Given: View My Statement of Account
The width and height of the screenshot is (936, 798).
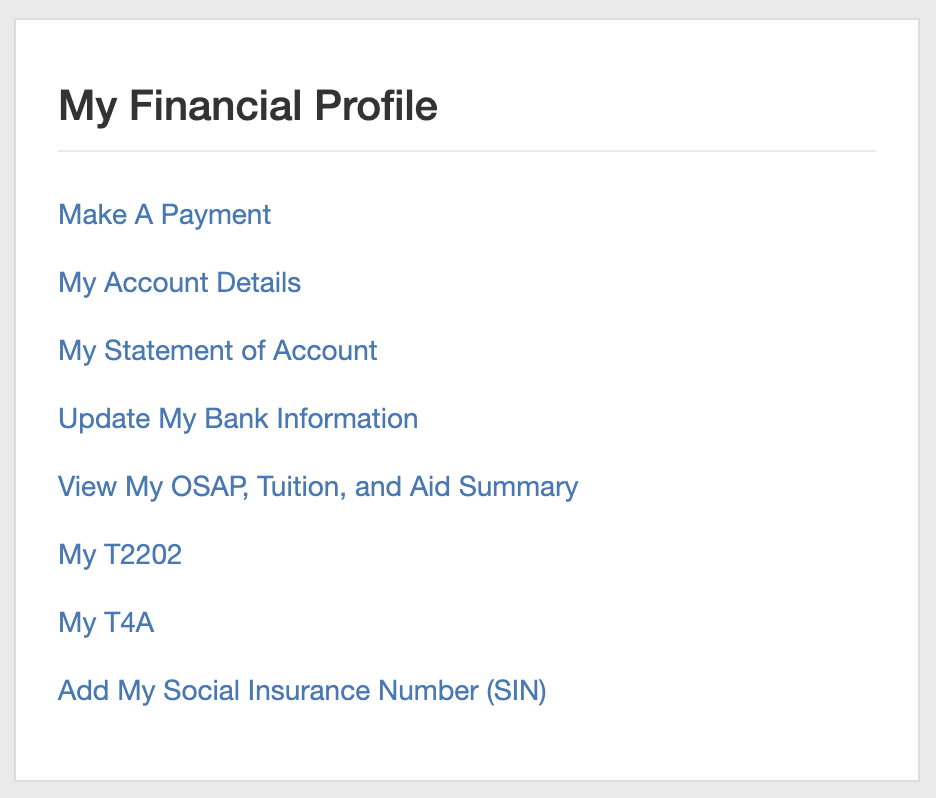Looking at the screenshot, I should [217, 351].
